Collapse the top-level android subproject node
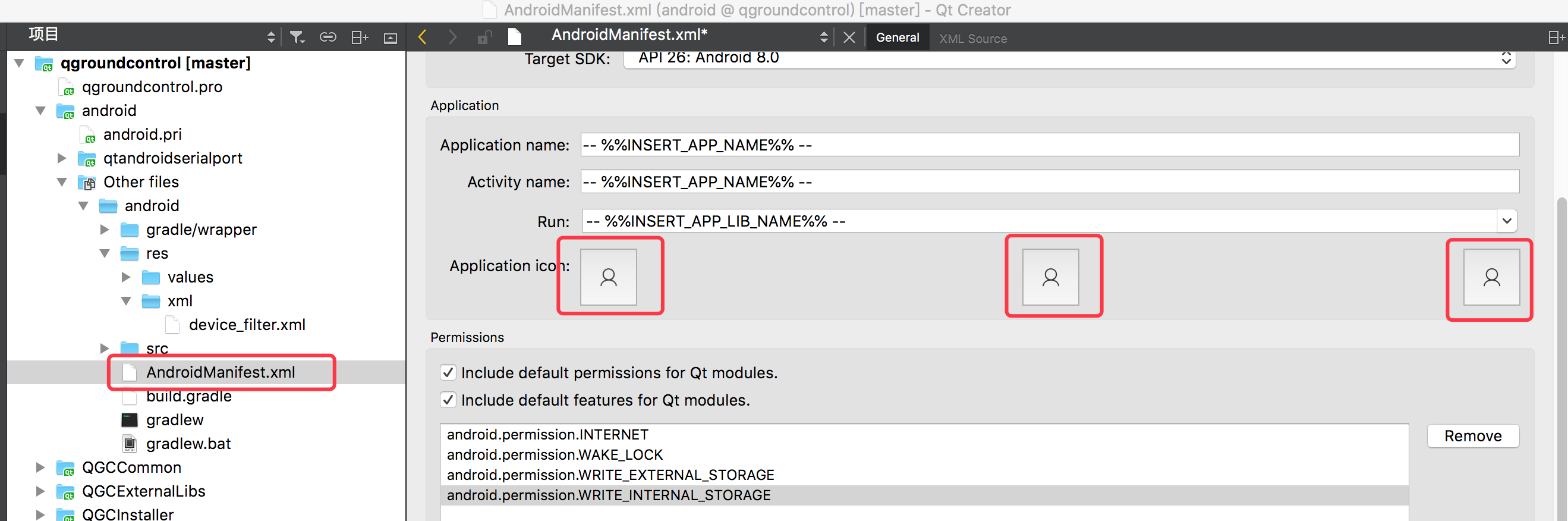The image size is (1568, 521). pos(41,110)
